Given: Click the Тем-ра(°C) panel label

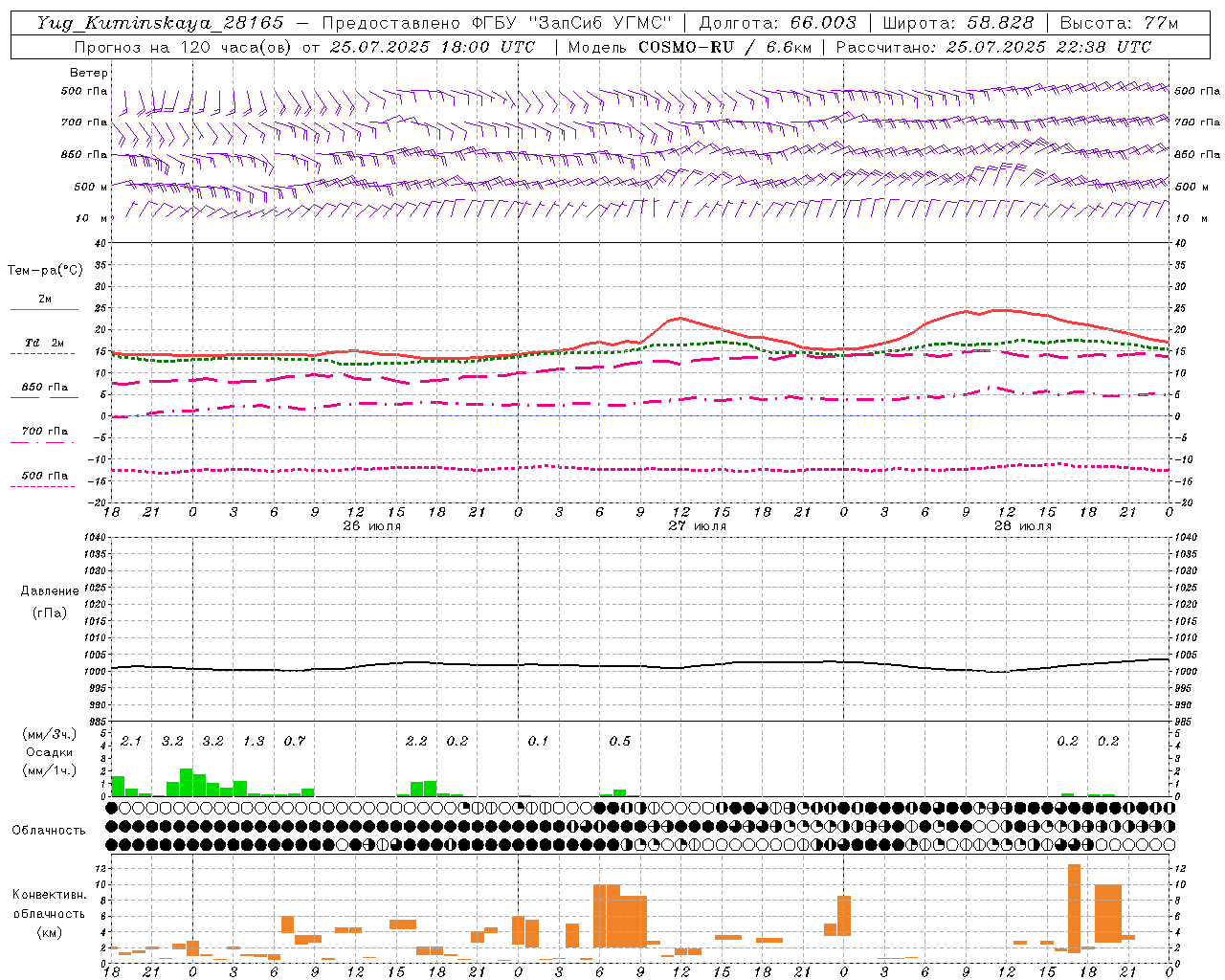Looking at the screenshot, I should point(46,271).
